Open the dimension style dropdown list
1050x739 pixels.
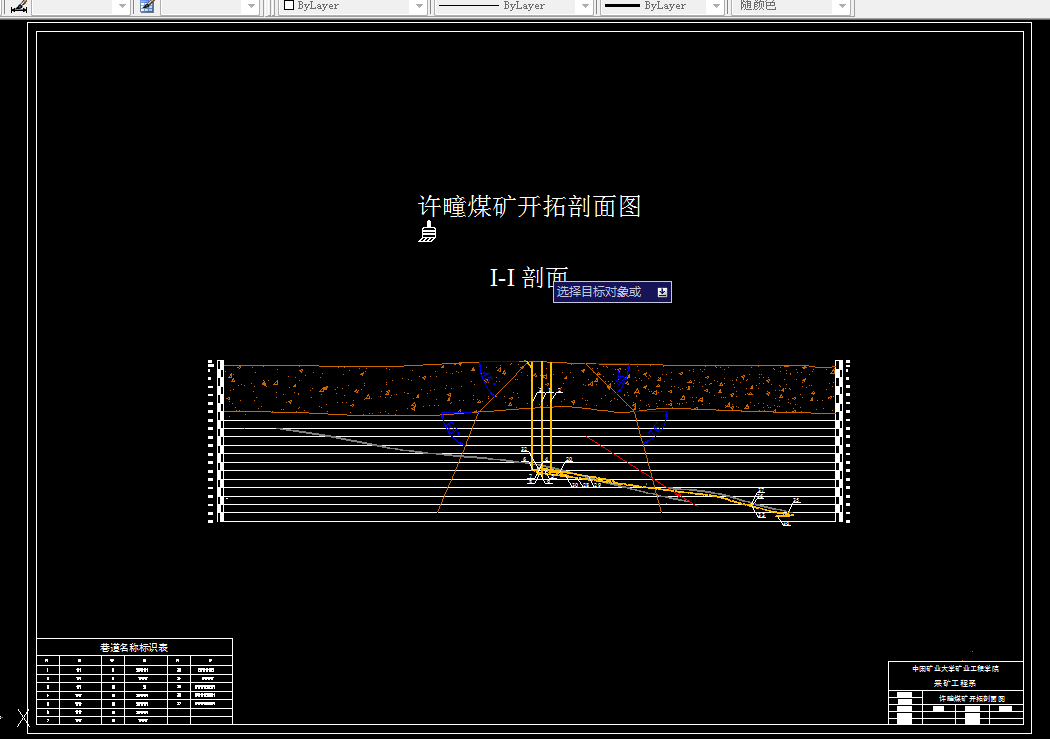coord(121,7)
